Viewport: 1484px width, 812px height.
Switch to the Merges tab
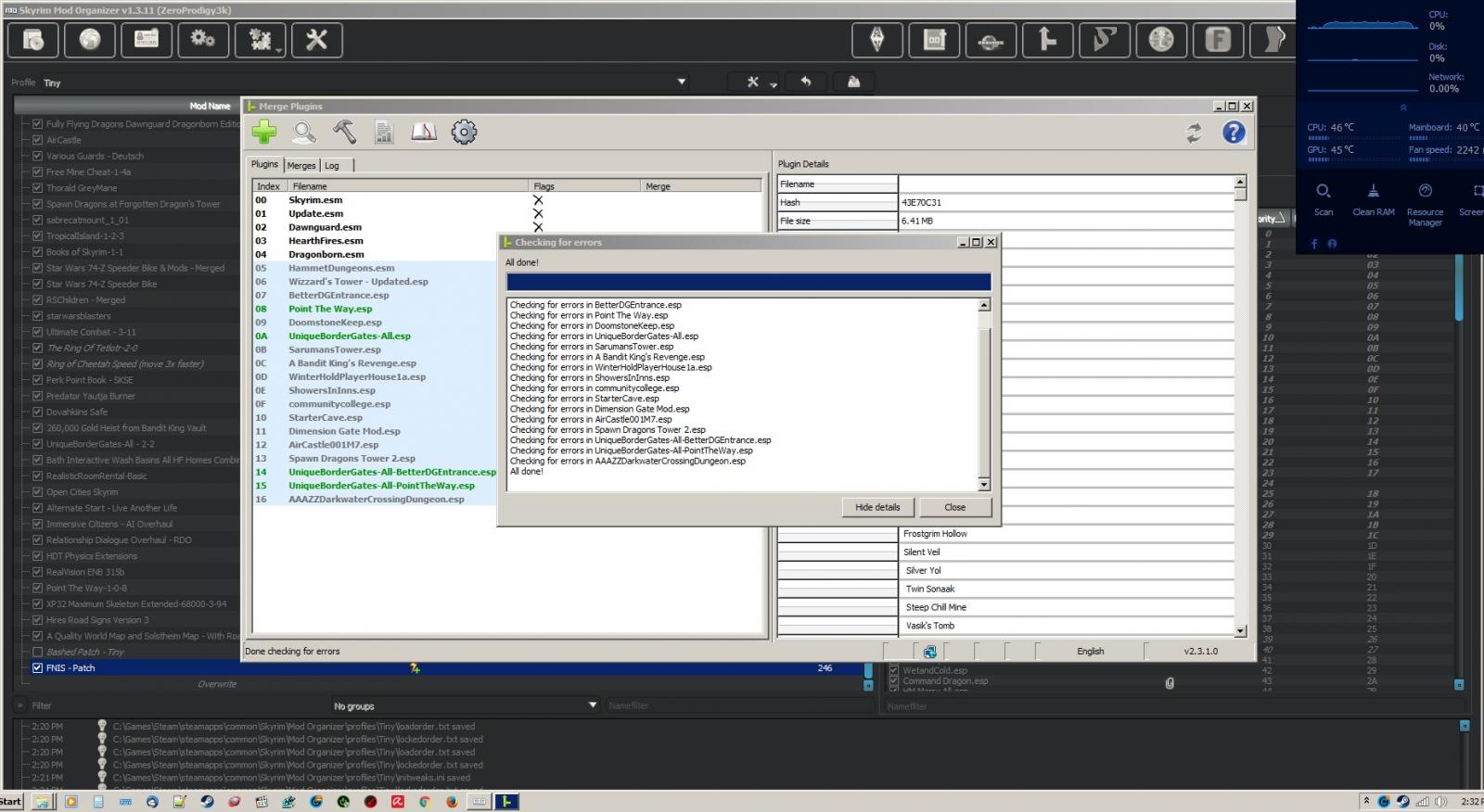coord(301,165)
